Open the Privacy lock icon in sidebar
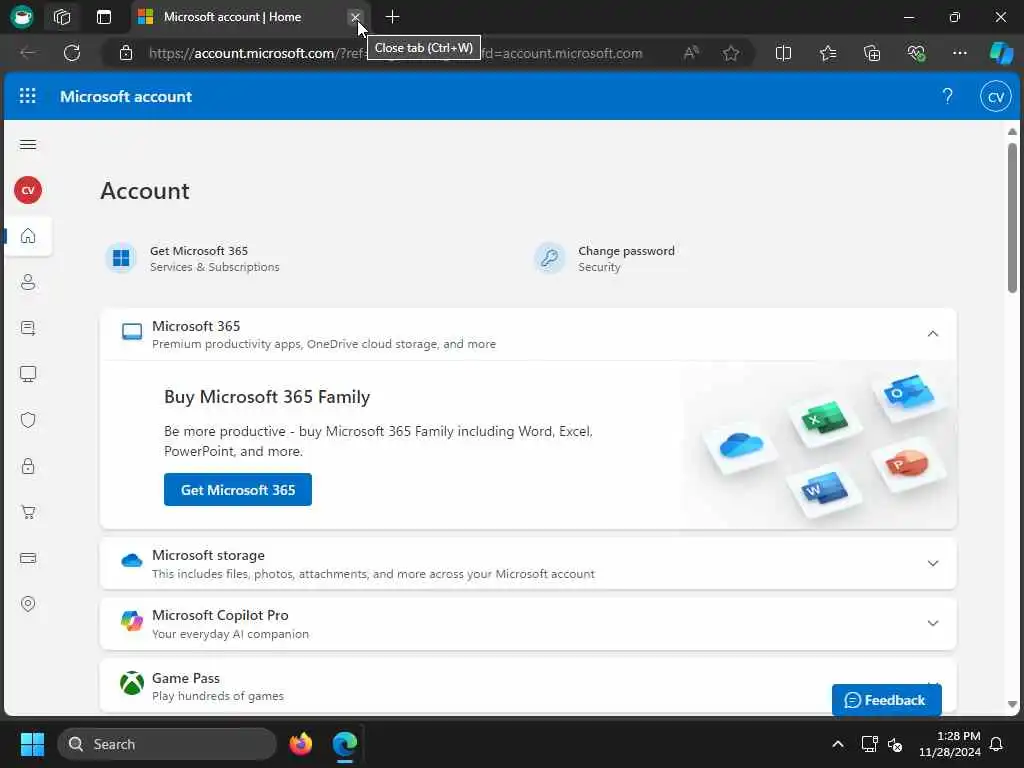 [x=28, y=466]
